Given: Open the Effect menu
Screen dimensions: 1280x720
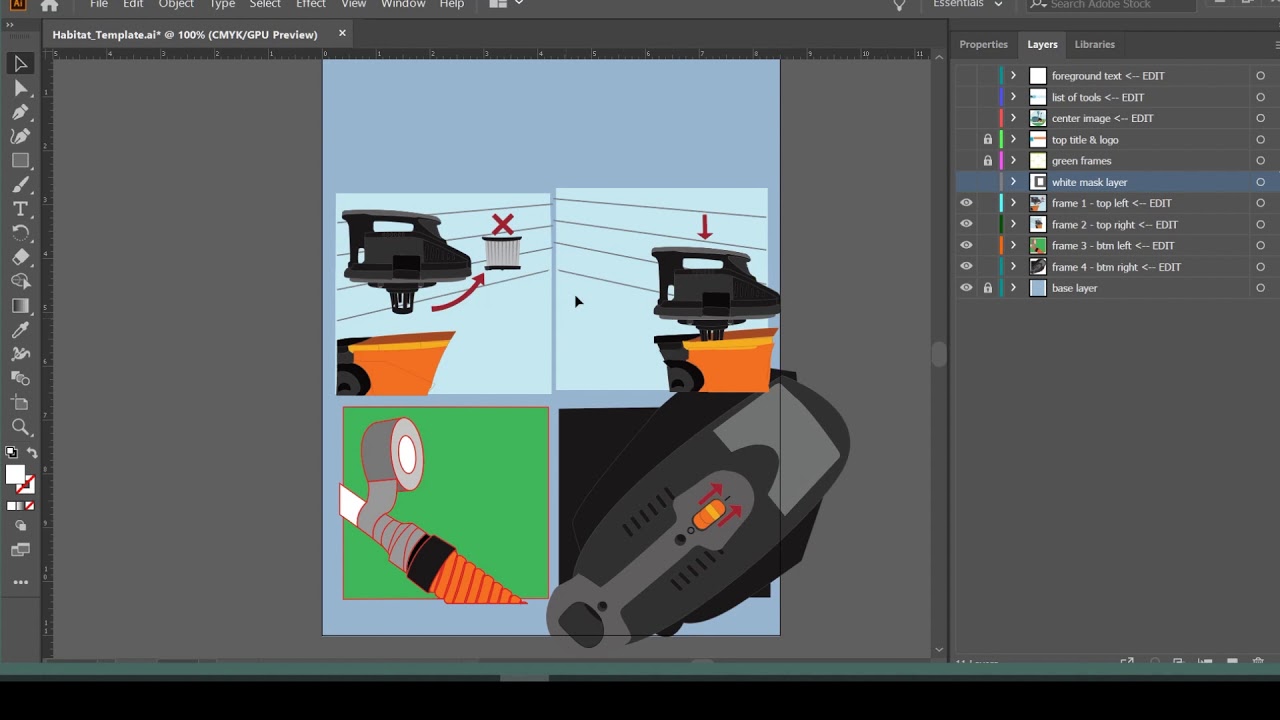Looking at the screenshot, I should click(x=311, y=4).
